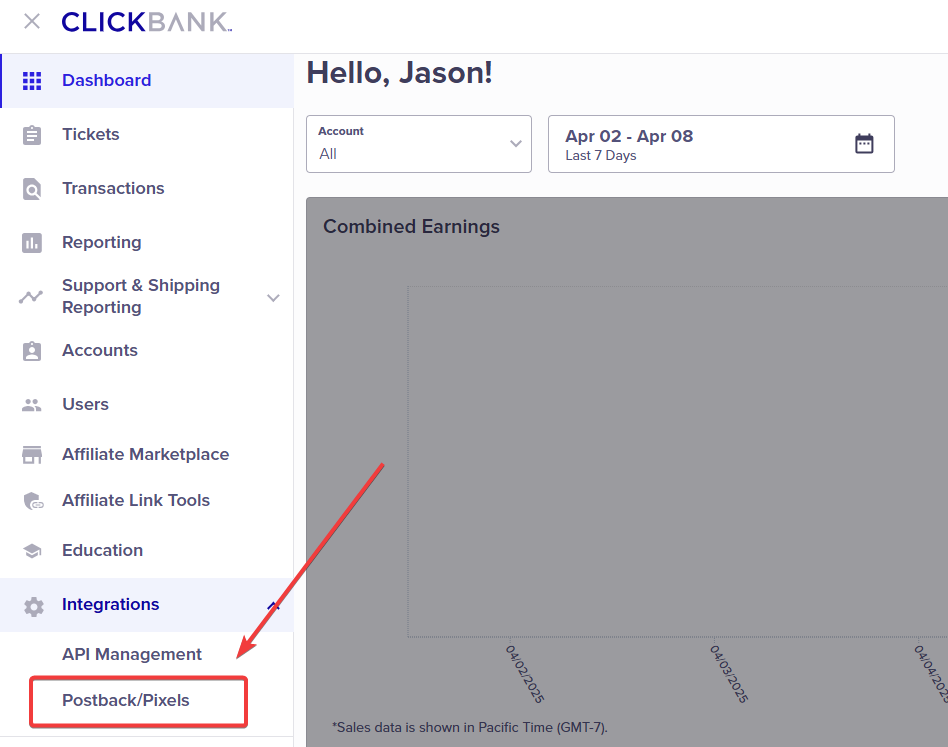Image resolution: width=948 pixels, height=747 pixels.
Task: Open the Apr 02 - Apr 08 date range selector
Action: (x=721, y=144)
